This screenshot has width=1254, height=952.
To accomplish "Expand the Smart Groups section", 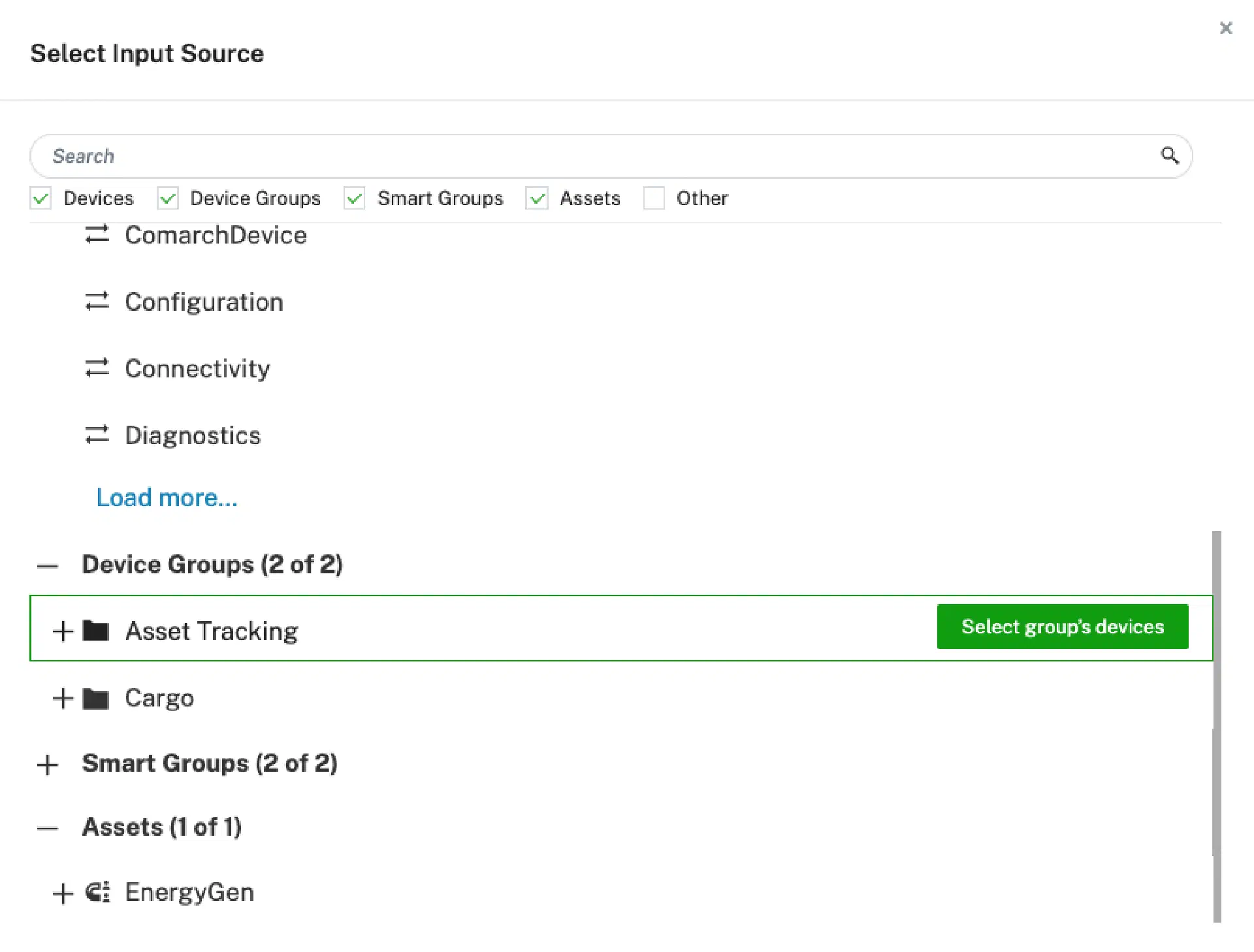I will point(48,764).
